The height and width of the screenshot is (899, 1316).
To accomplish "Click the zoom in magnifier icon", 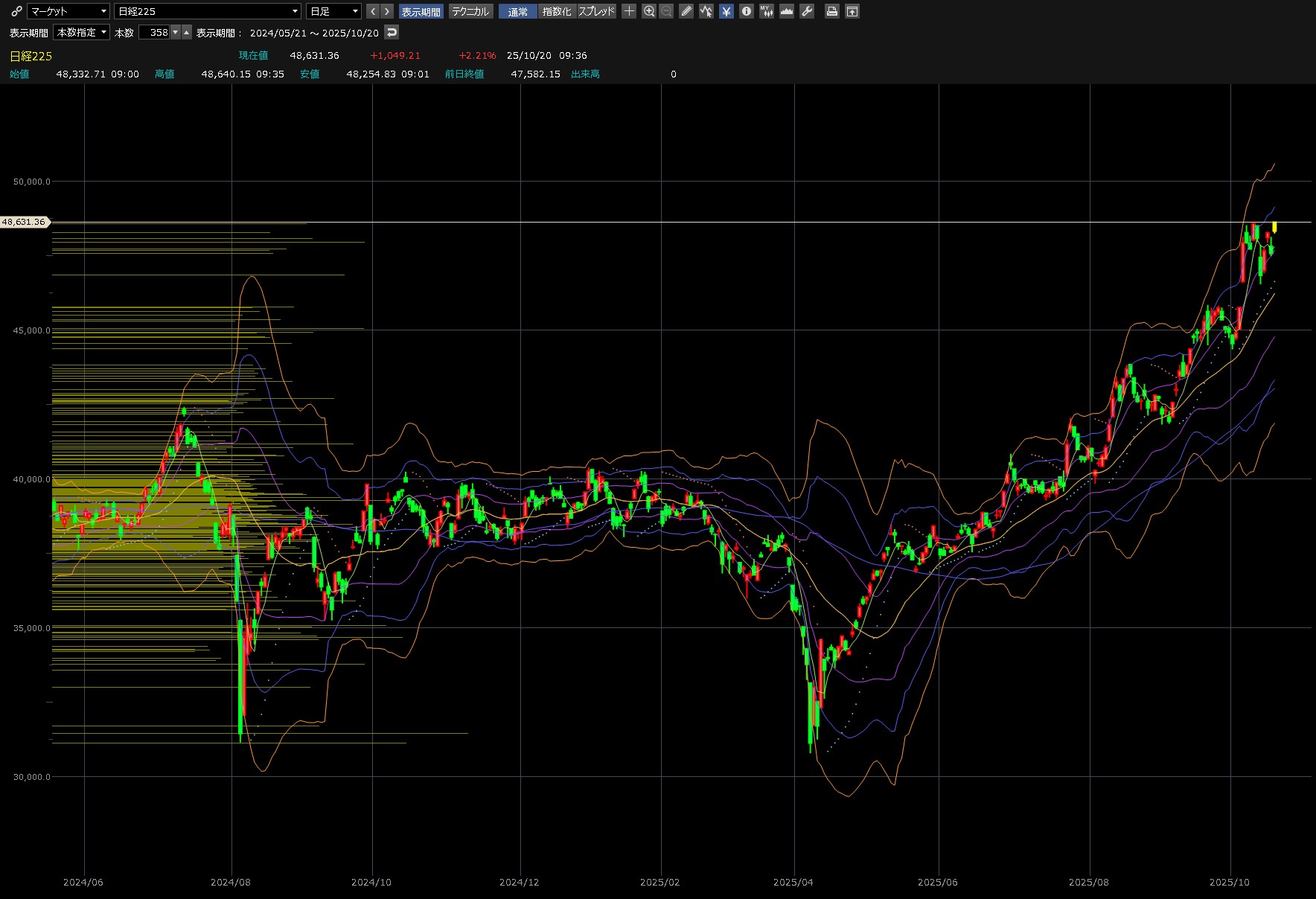I will (x=649, y=11).
